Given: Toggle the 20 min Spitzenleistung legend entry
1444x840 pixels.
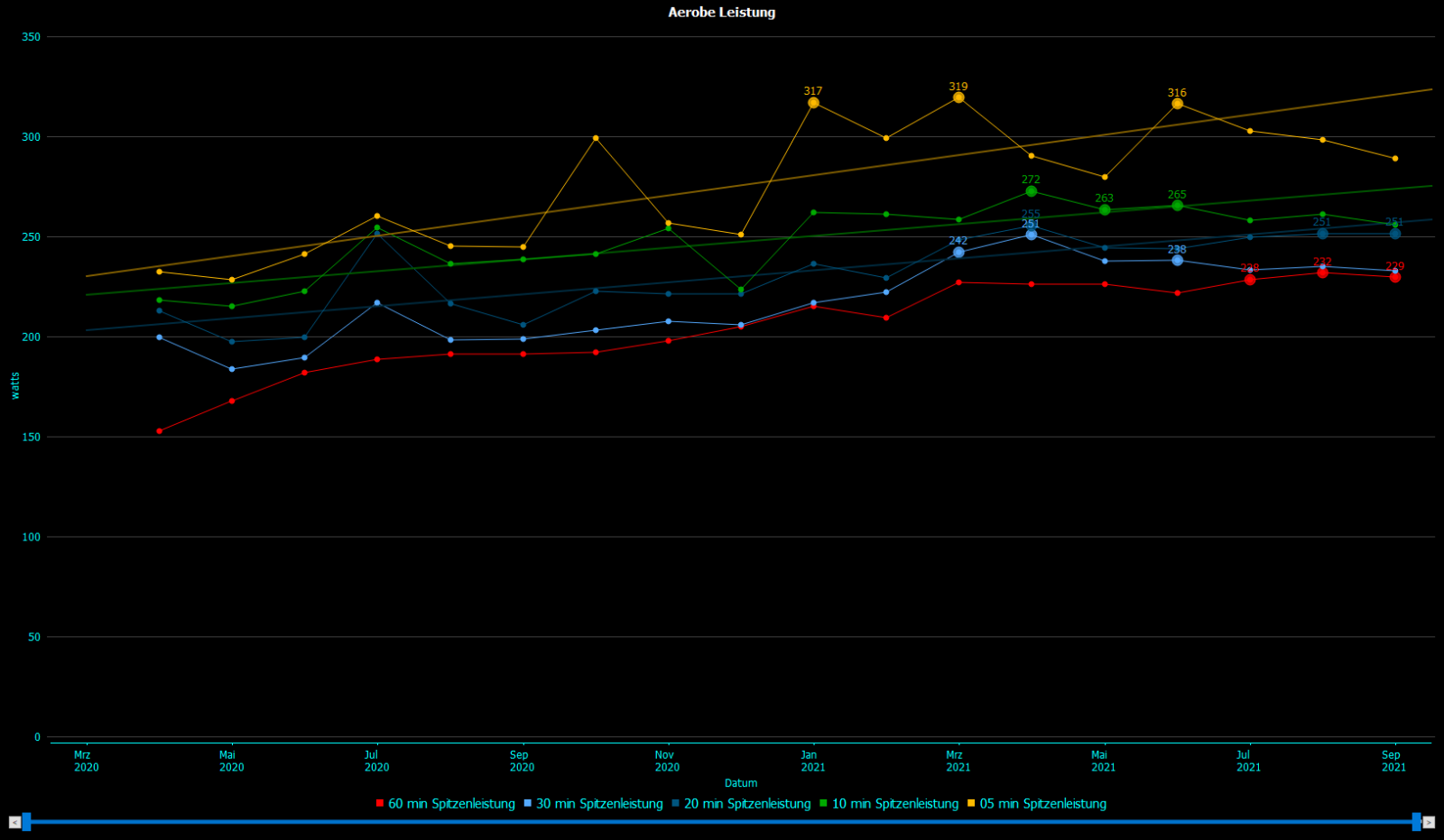Looking at the screenshot, I should 747,804.
